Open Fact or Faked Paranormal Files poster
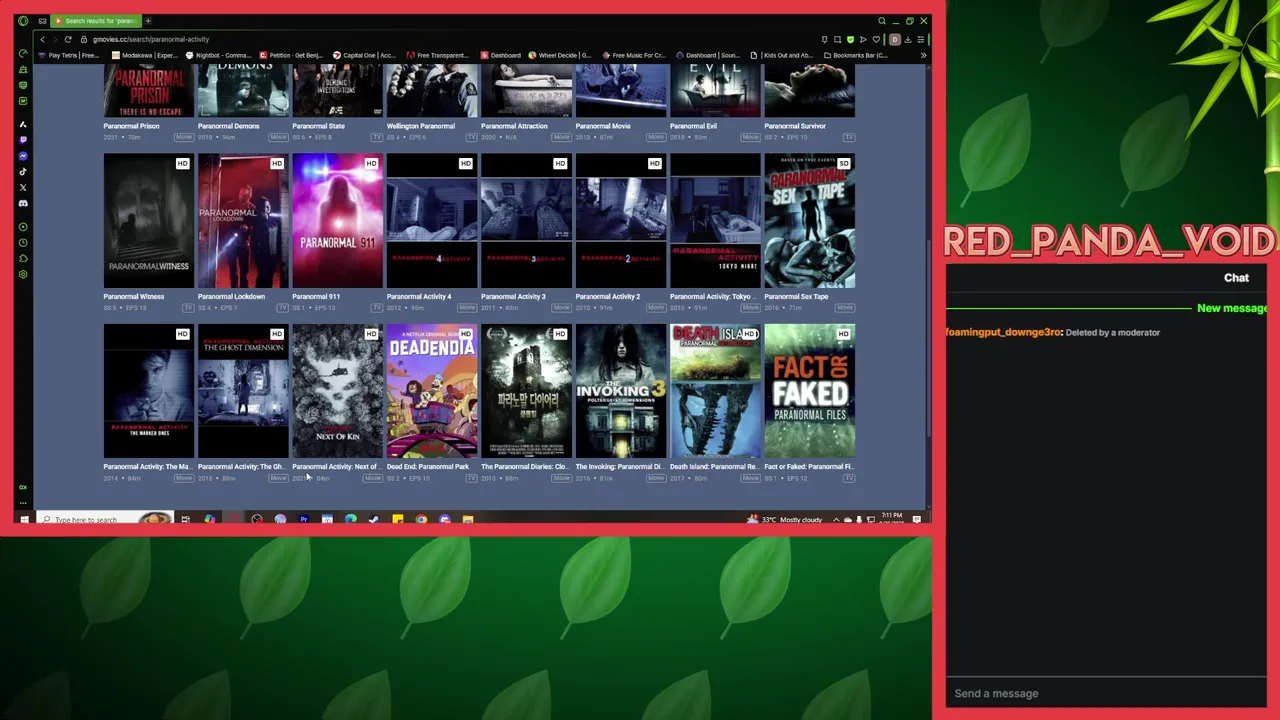This screenshot has width=1280, height=720. pyautogui.click(x=809, y=391)
